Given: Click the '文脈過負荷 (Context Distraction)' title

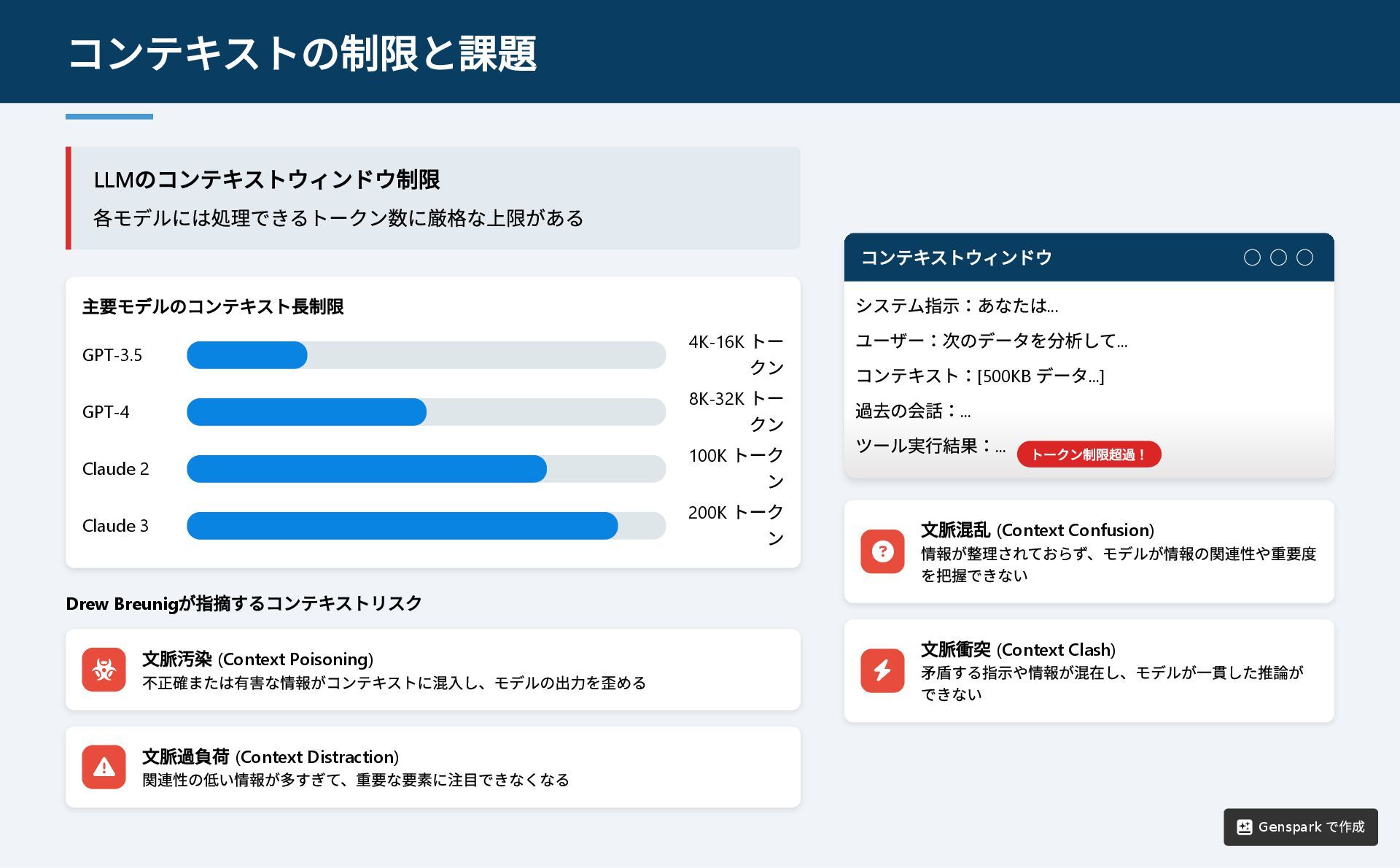Looking at the screenshot, I should pos(271,757).
